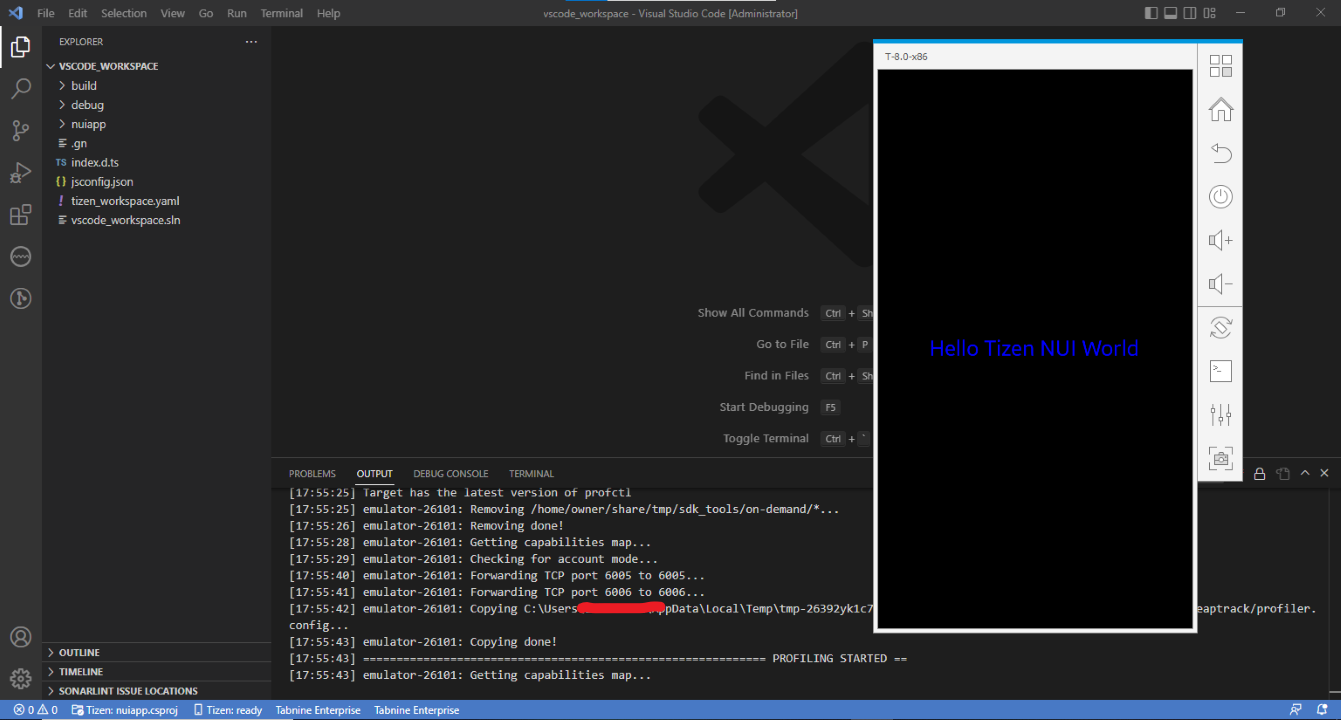Open the emulator control panel sliders icon
The height and width of the screenshot is (720, 1341).
pos(1220,414)
